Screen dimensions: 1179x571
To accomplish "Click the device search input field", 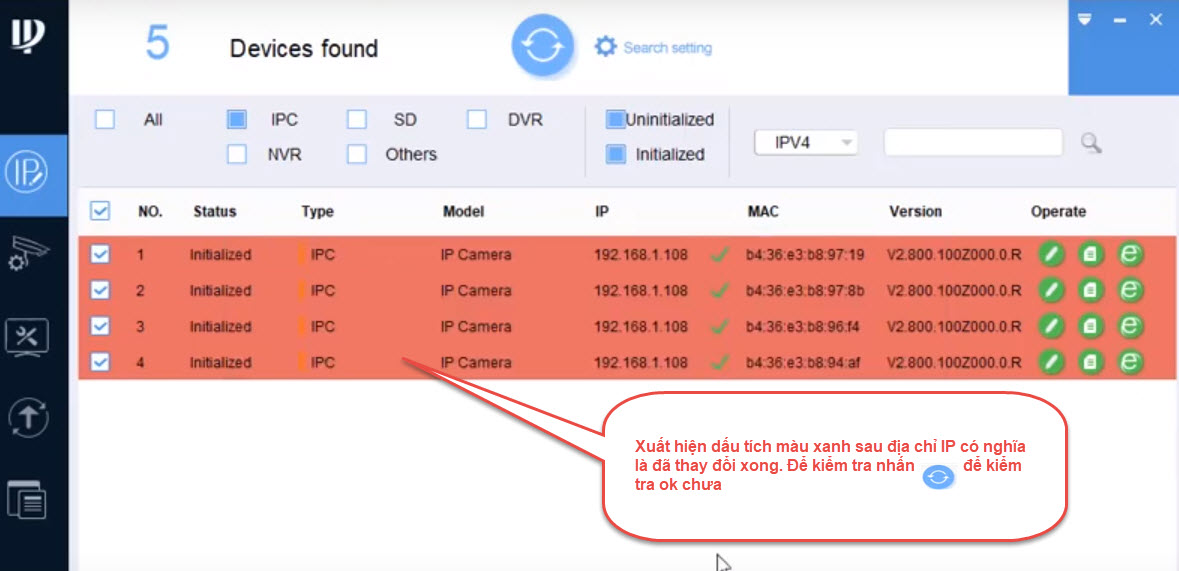I will [973, 142].
